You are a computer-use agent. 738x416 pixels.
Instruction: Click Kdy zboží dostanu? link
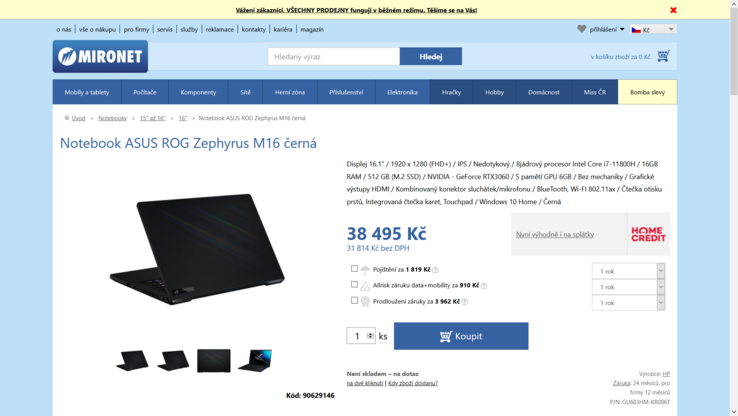coord(413,383)
